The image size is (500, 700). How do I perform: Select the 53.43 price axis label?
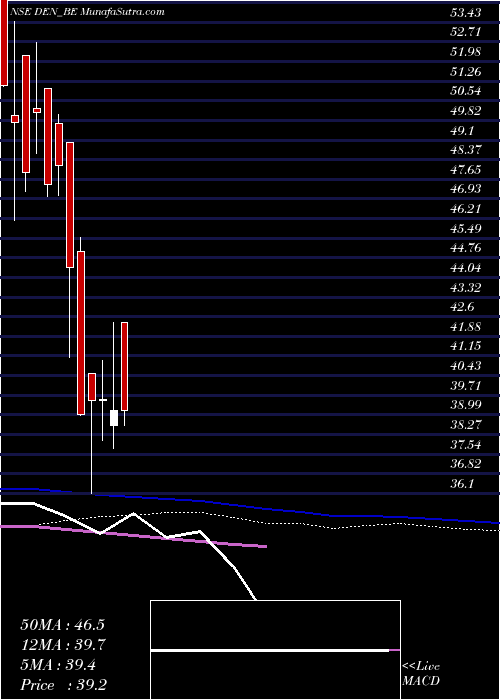[x=465, y=13]
